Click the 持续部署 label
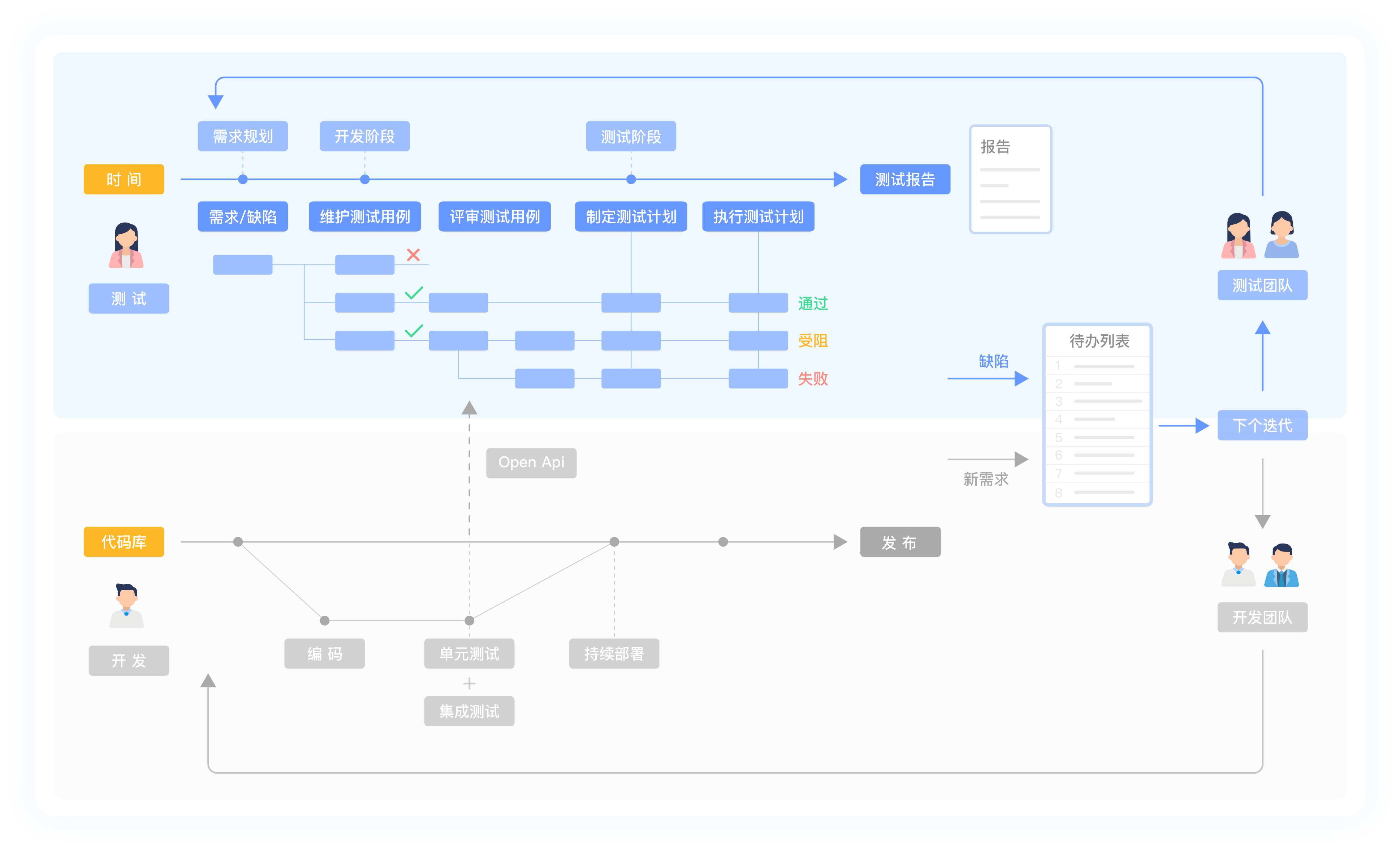1400x851 pixels. click(614, 653)
